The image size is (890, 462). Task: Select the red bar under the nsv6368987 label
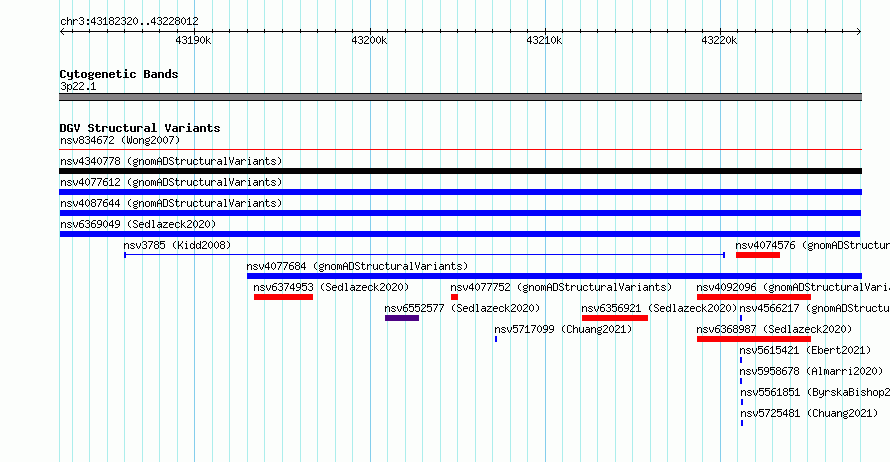click(x=754, y=339)
